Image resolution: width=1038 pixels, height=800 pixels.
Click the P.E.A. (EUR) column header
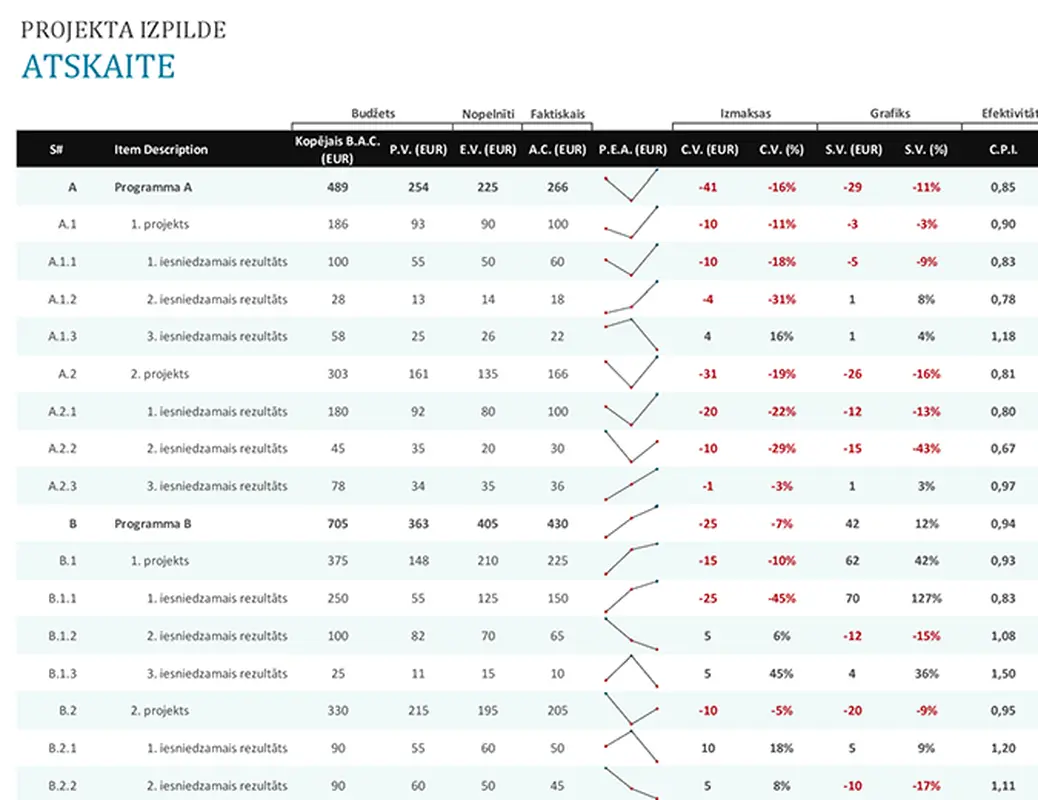pos(632,150)
